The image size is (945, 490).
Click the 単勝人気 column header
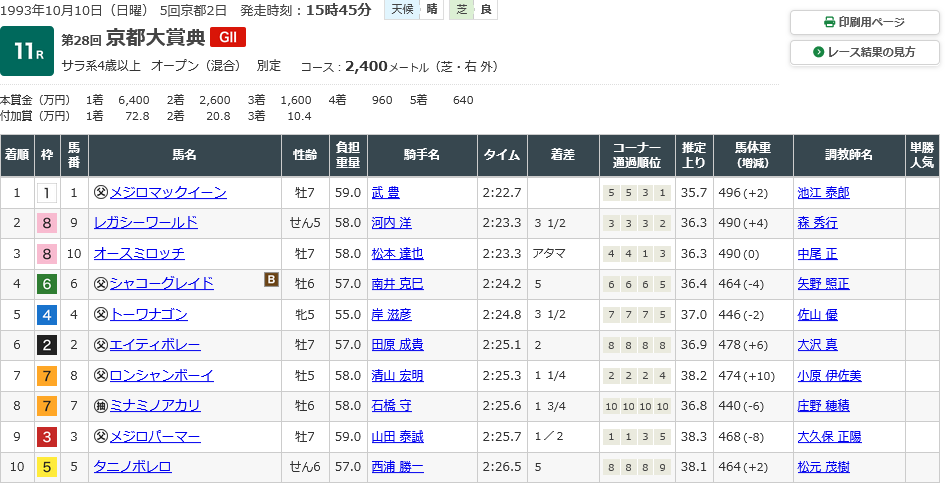[x=922, y=155]
